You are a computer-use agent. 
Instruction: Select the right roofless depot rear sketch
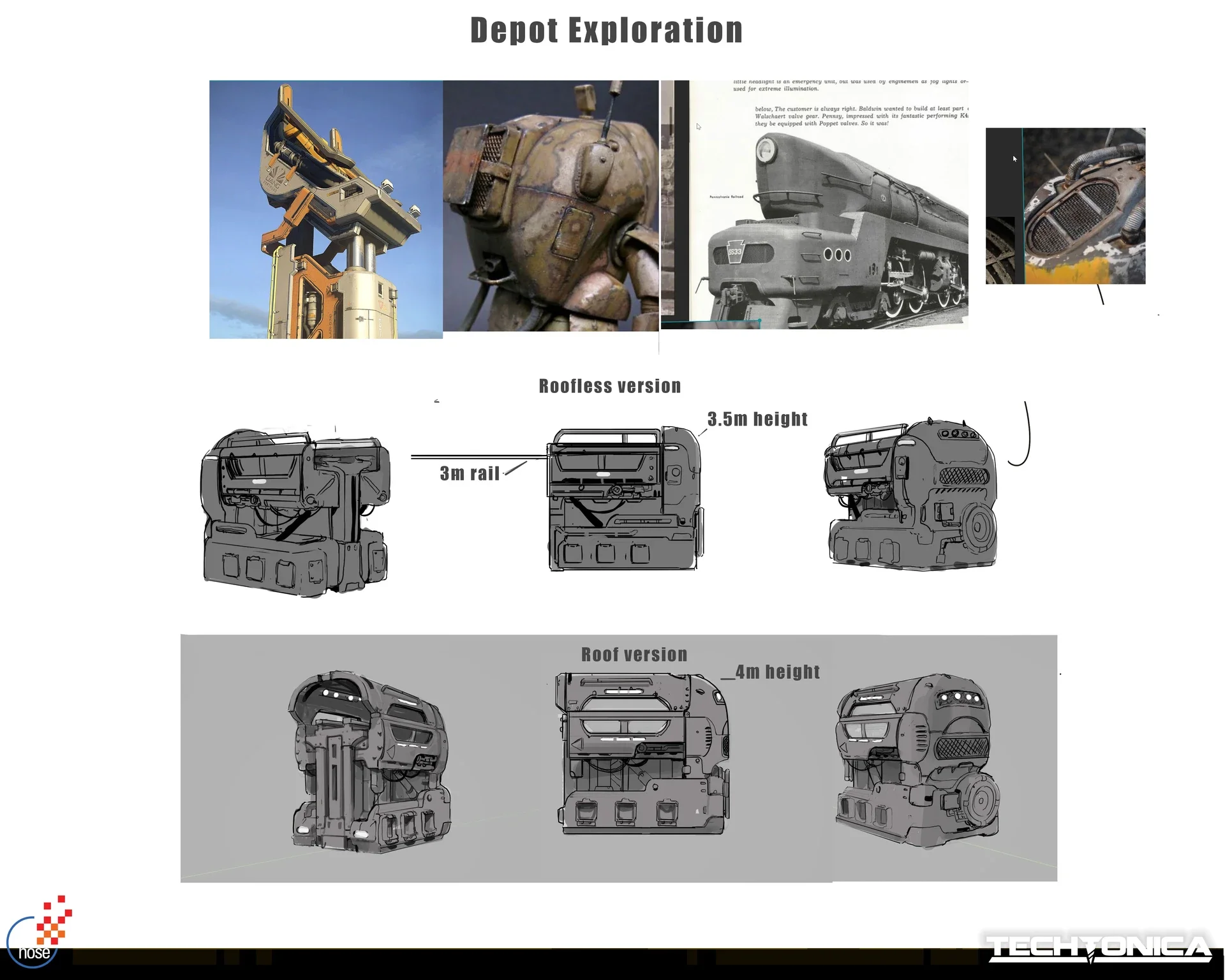[910, 493]
